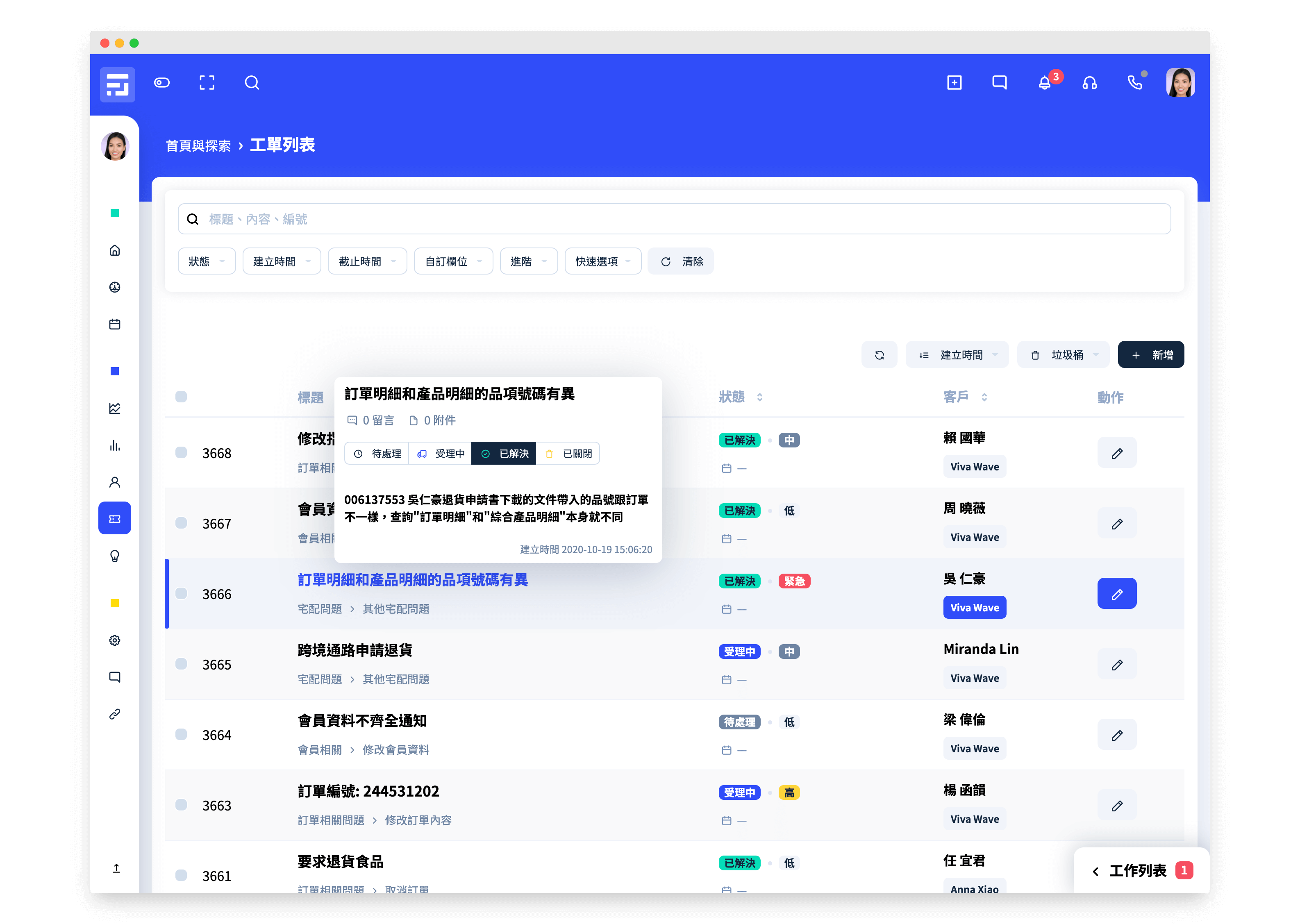1300x924 pixels.
Task: Toggle the sidebar switch icon in header
Action: coord(161,83)
